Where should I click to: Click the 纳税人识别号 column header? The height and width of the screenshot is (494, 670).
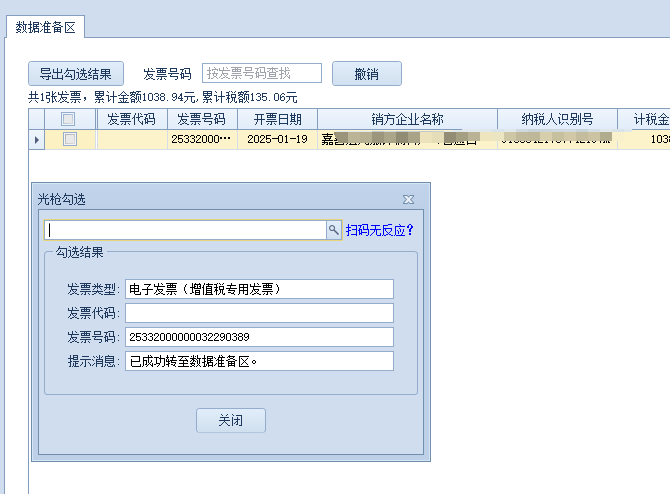click(x=557, y=119)
